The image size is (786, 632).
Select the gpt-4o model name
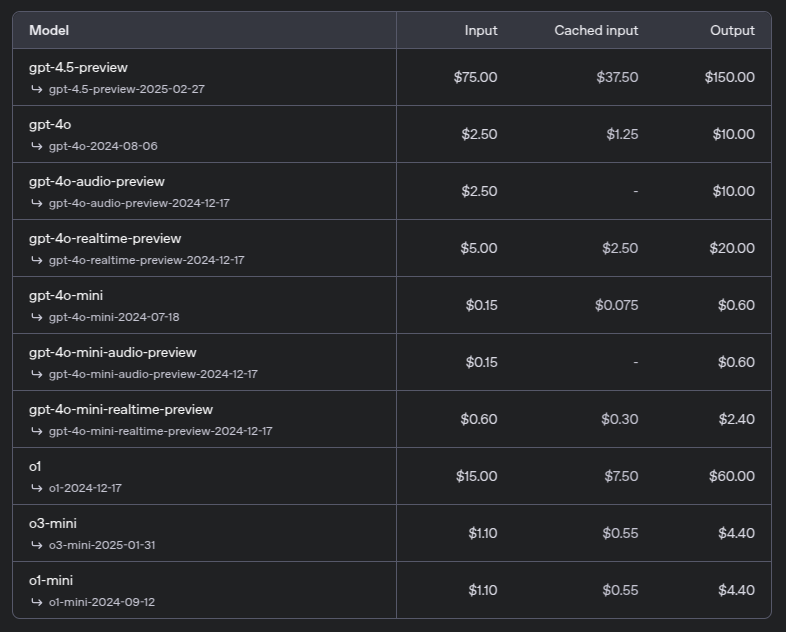tap(50, 125)
